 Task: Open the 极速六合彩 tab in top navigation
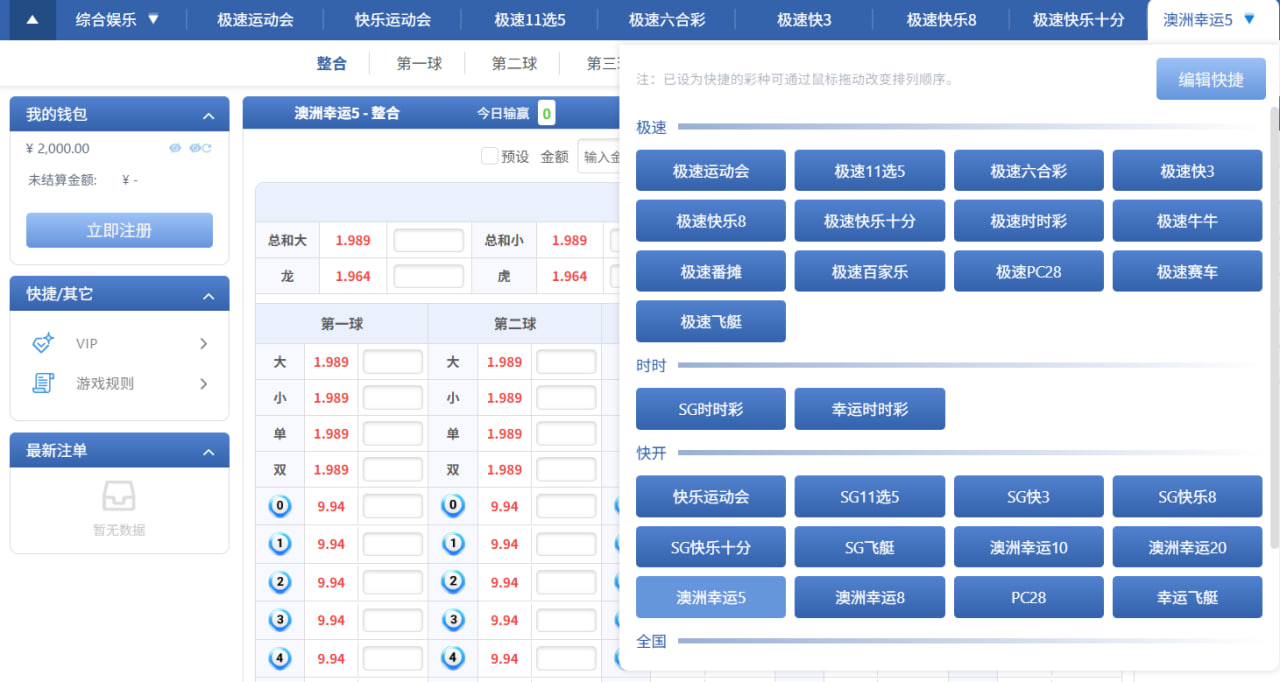point(664,20)
